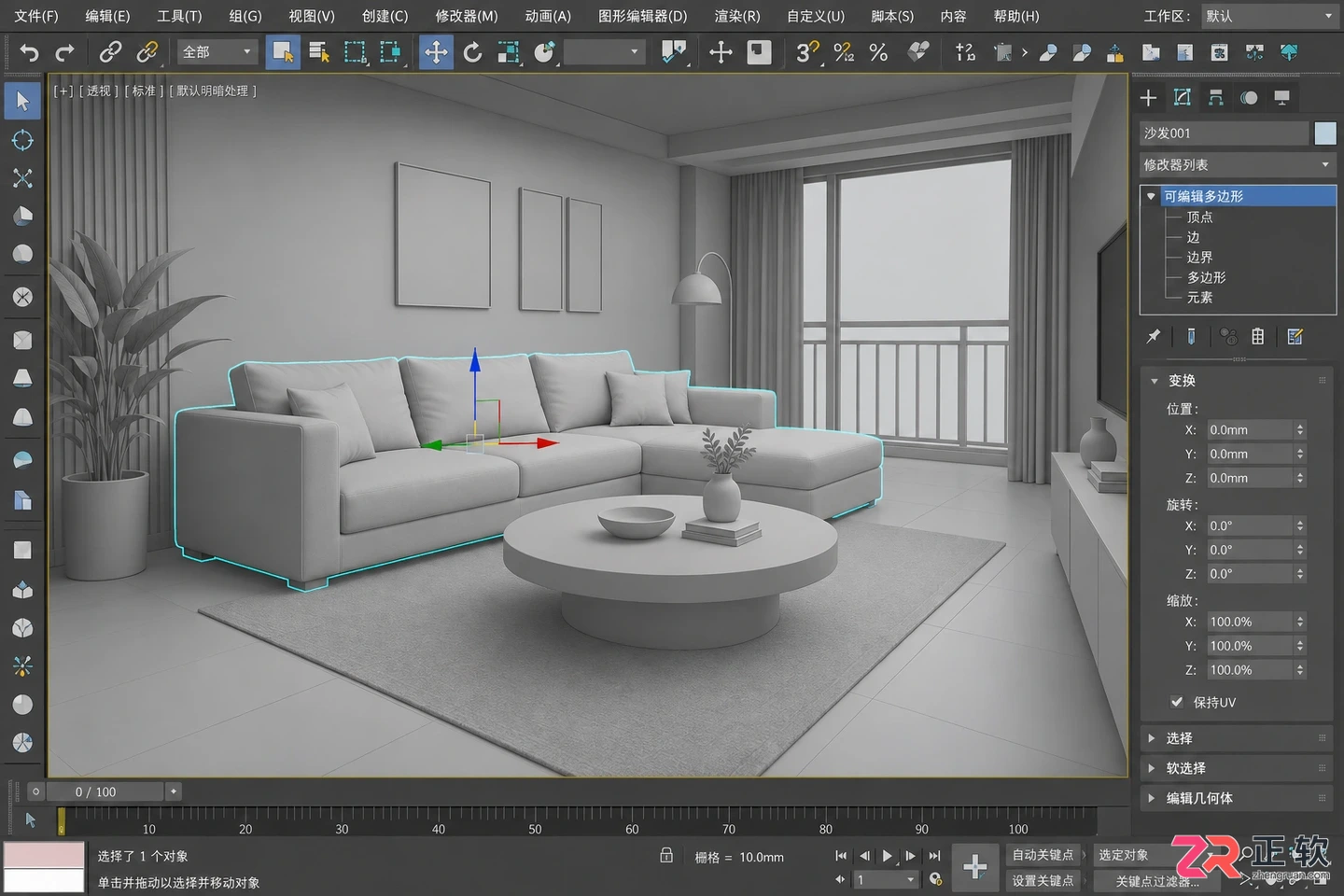Toggle the percent snap icon
This screenshot has height=896, width=1344.
point(878,52)
